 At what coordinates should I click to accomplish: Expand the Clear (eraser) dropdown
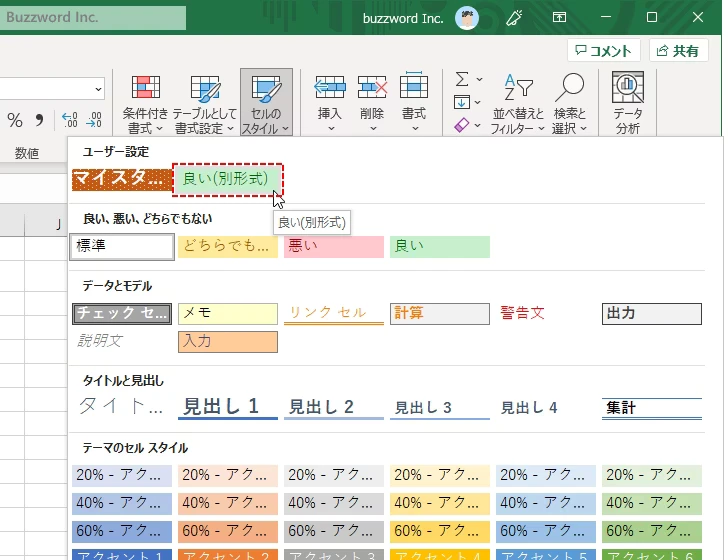pos(479,126)
